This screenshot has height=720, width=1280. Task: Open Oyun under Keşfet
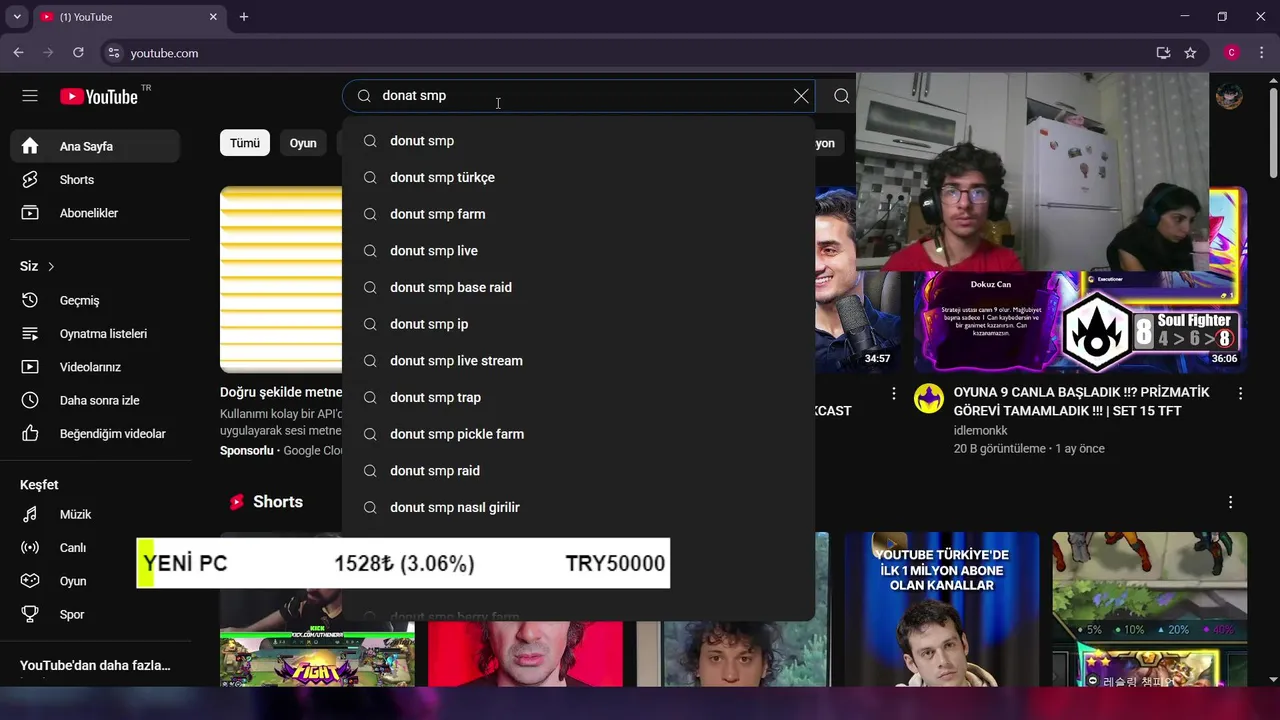tap(95, 581)
